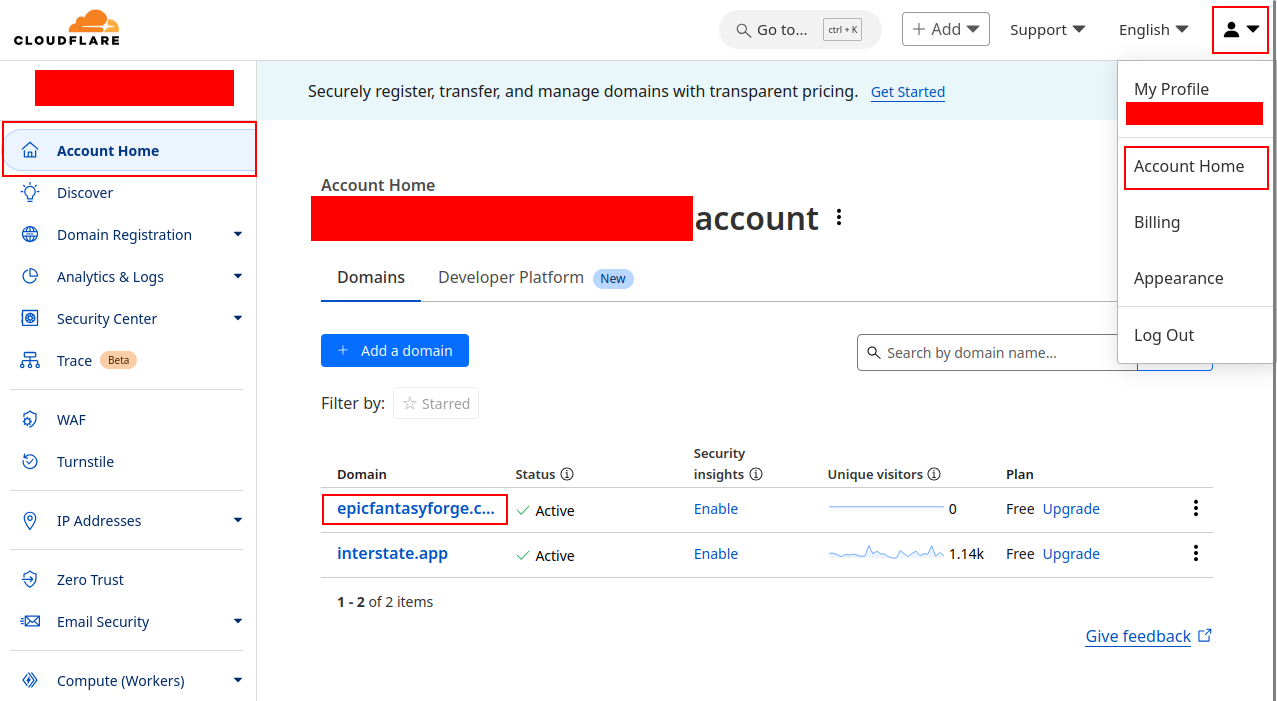Switch to the Developer Platform tab
Image resolution: width=1277 pixels, height=701 pixels.
pyautogui.click(x=536, y=277)
